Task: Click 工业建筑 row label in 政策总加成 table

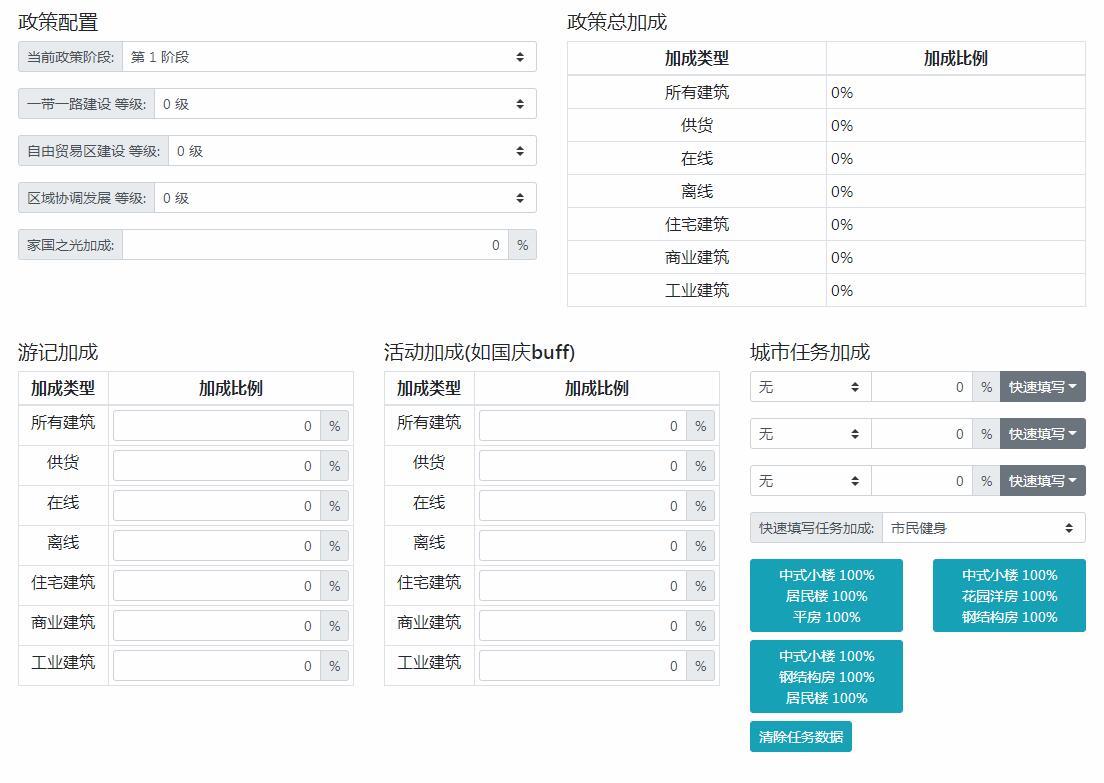Action: [697, 290]
